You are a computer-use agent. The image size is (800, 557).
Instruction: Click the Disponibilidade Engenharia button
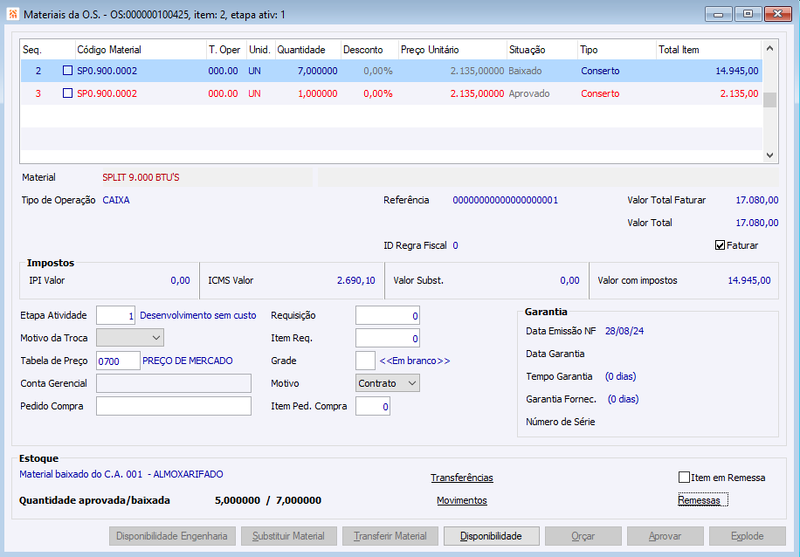[x=172, y=536]
